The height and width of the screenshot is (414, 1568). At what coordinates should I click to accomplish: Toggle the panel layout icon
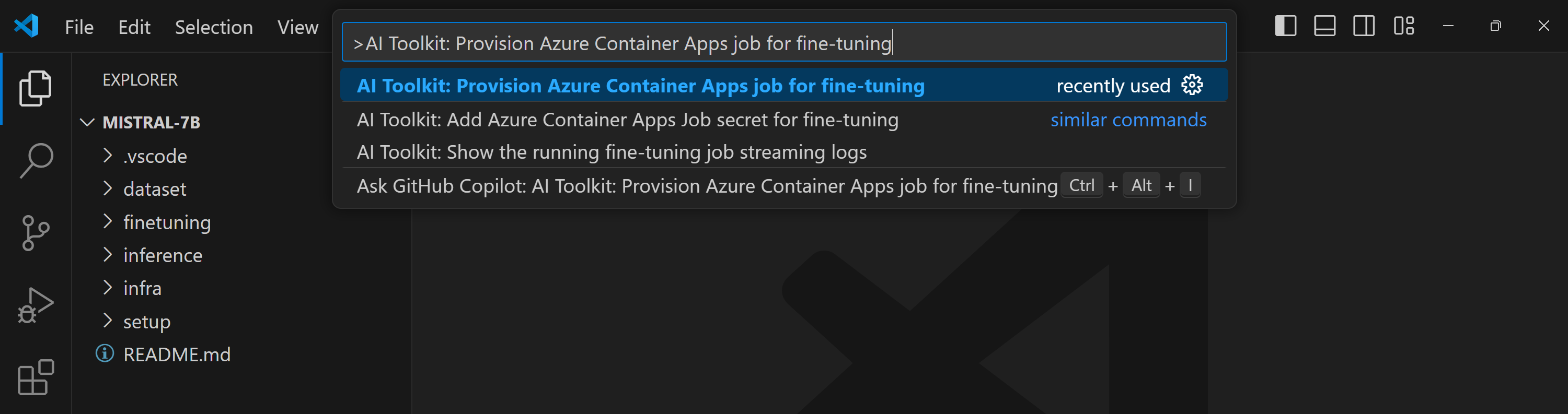tap(1324, 26)
